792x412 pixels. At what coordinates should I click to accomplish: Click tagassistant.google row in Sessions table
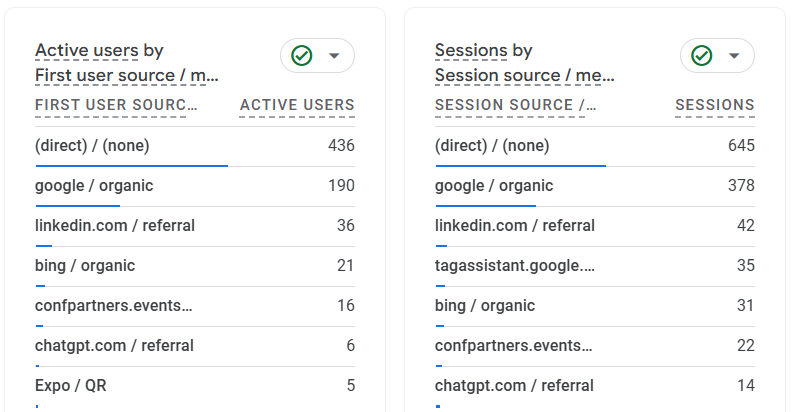[x=515, y=266]
